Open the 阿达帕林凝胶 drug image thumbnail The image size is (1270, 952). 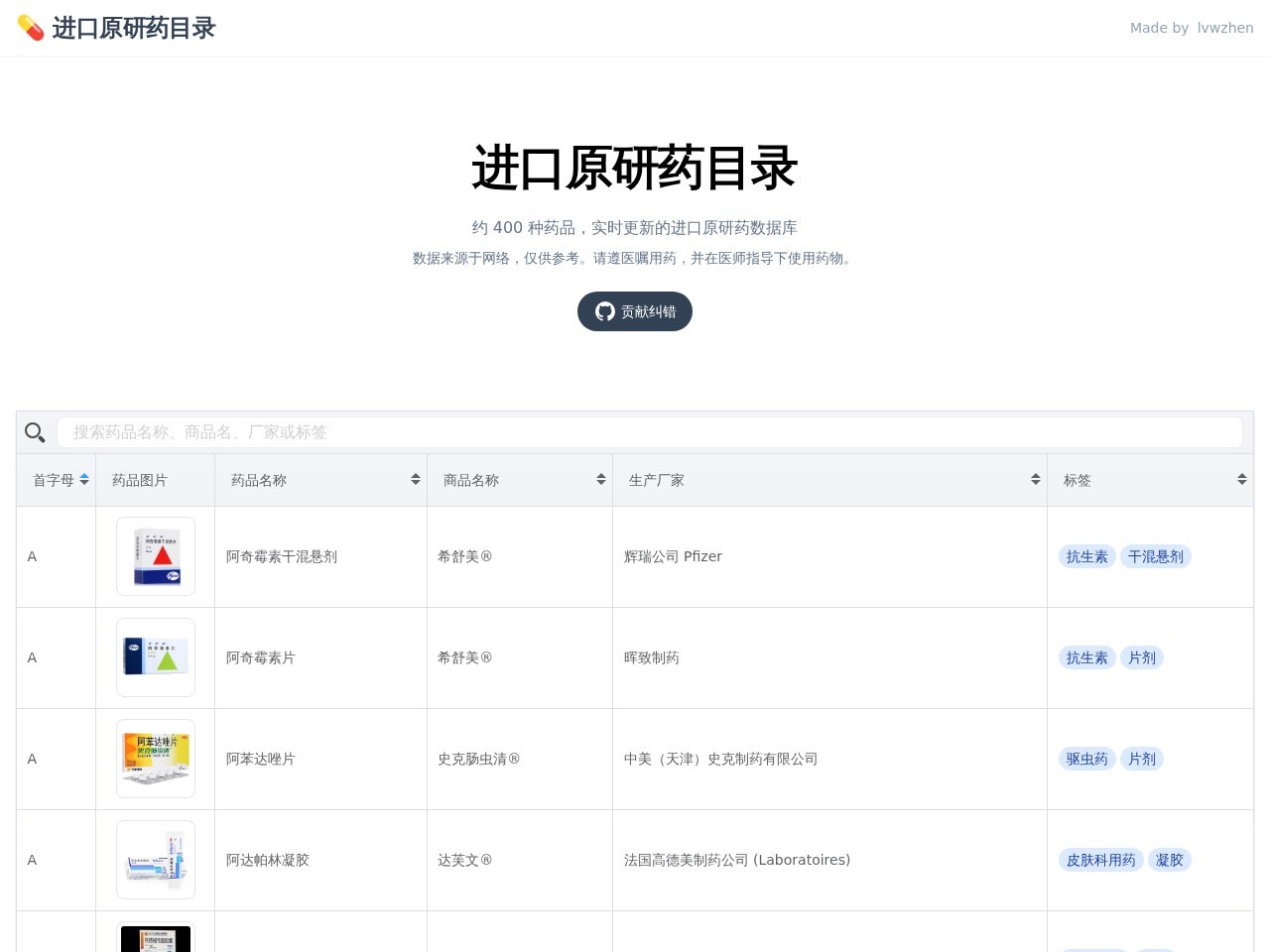[x=156, y=860]
